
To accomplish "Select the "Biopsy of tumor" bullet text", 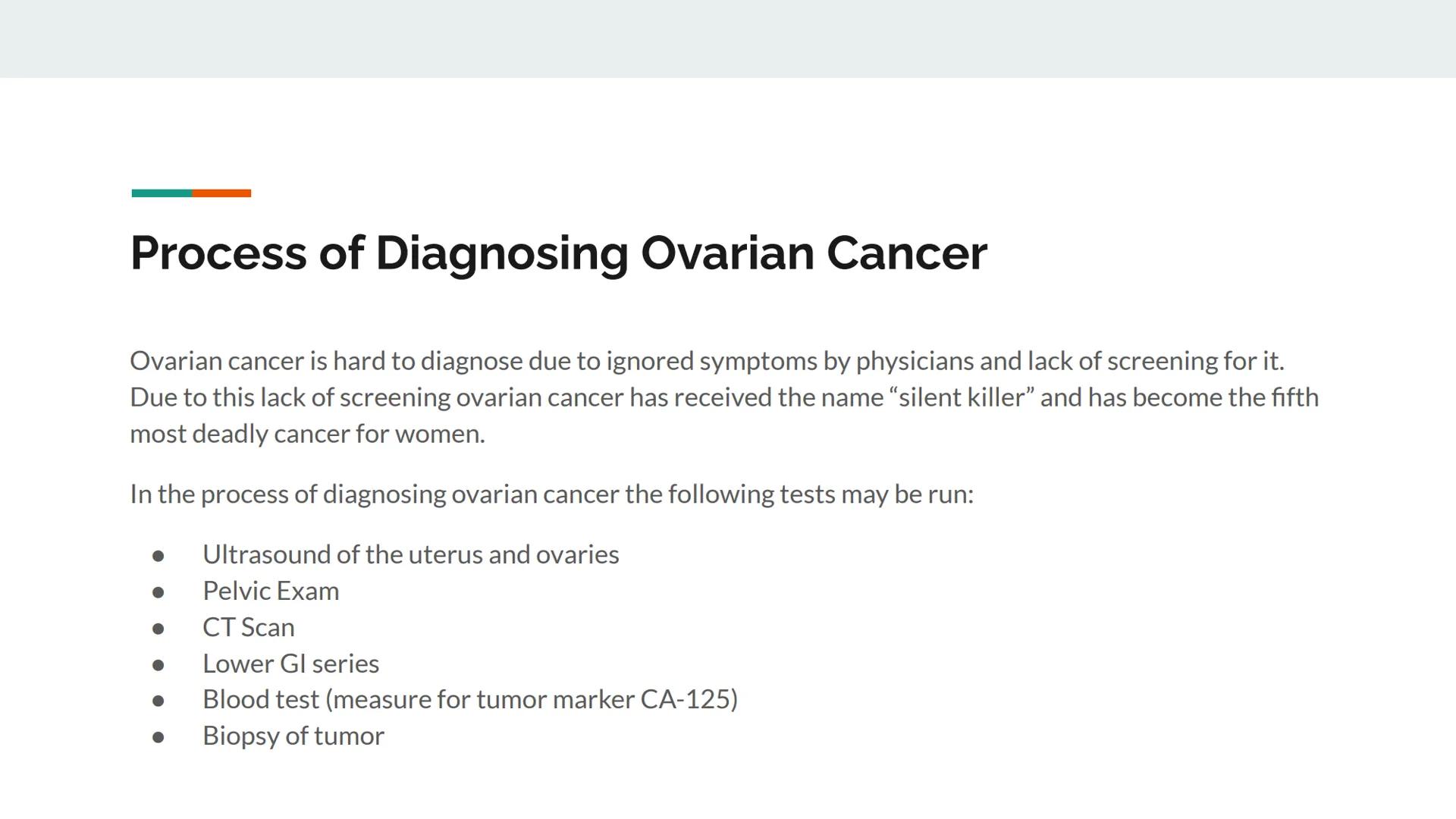I will coord(293,736).
